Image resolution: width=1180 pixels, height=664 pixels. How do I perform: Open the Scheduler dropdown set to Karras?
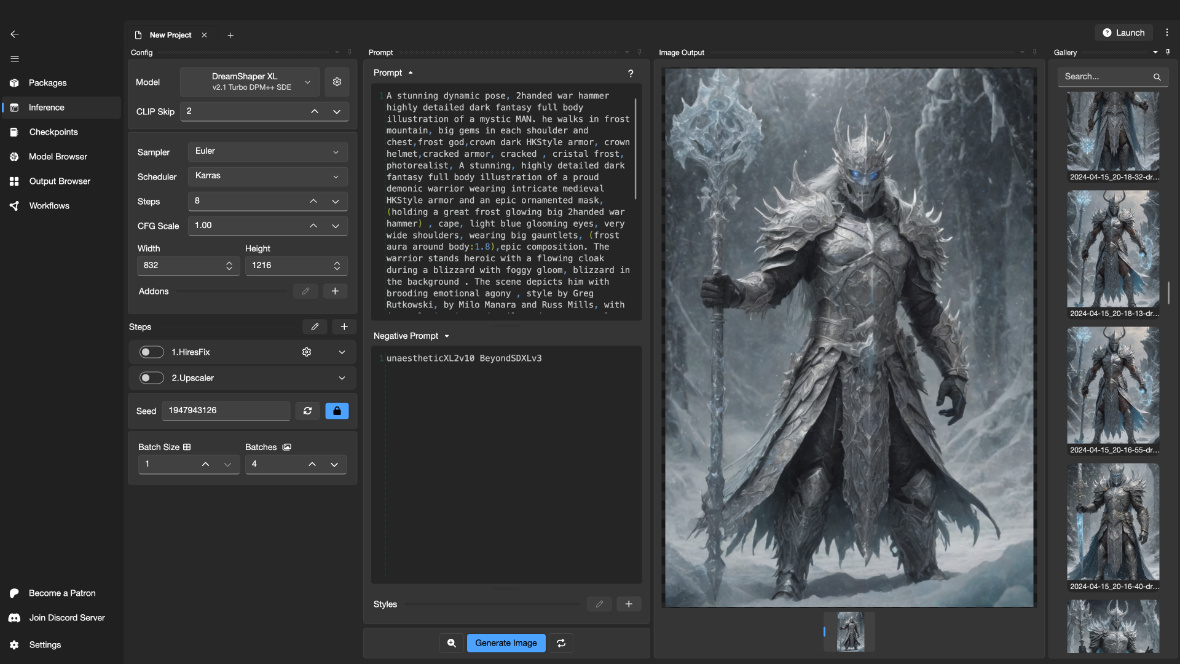point(267,176)
